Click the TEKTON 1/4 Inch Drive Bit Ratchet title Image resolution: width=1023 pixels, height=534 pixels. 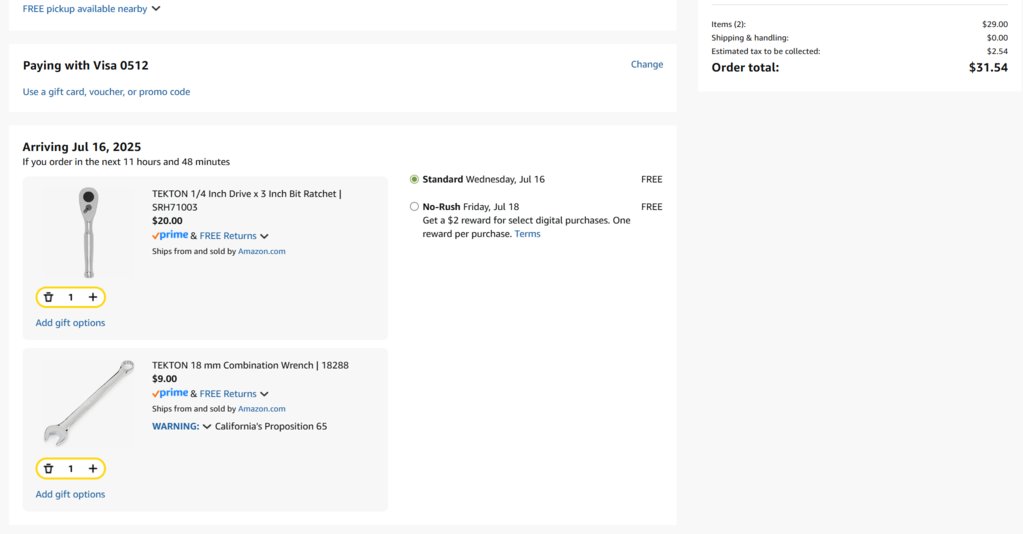(247, 200)
